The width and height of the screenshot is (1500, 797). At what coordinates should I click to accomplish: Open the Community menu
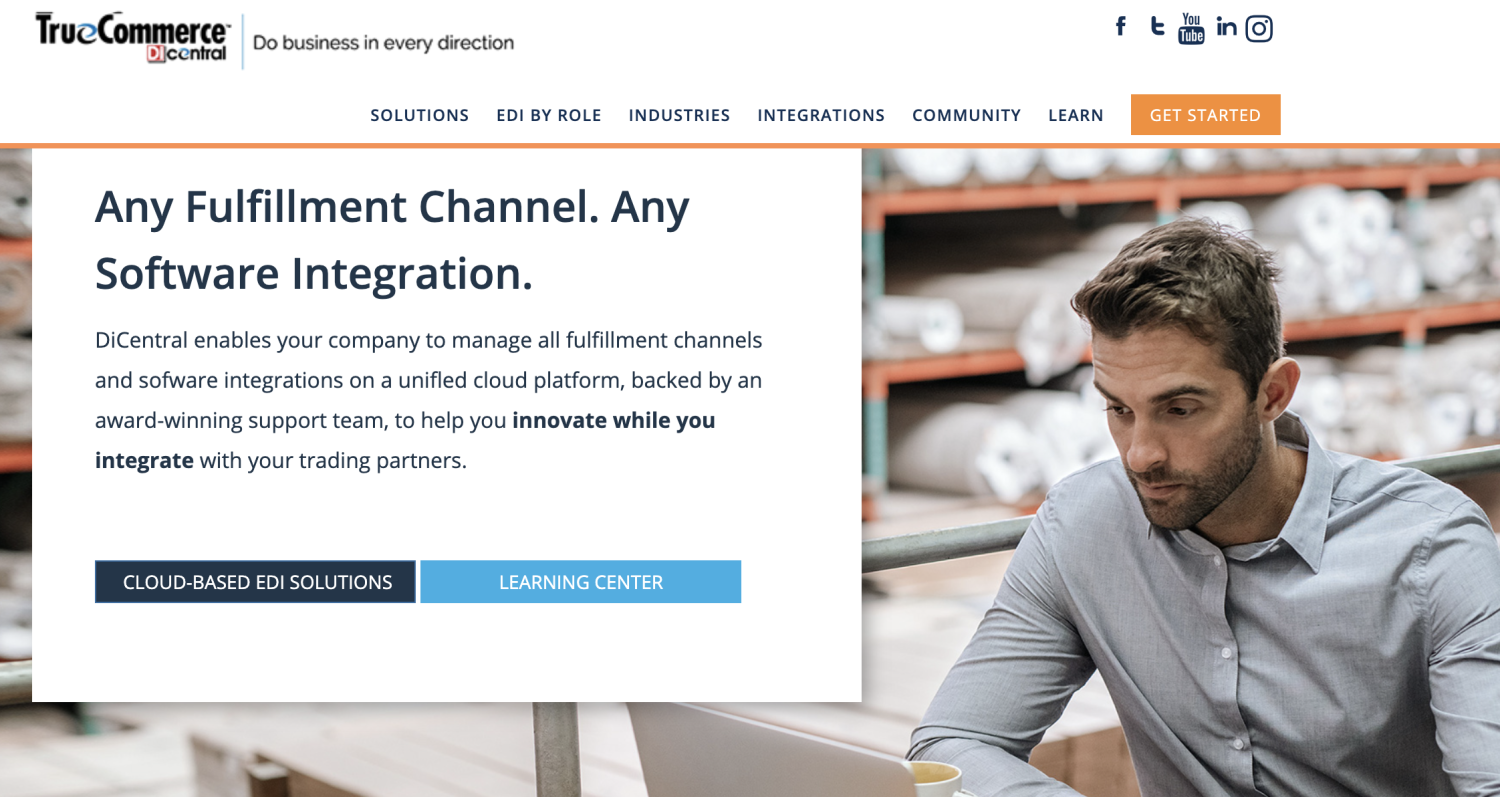coord(967,115)
